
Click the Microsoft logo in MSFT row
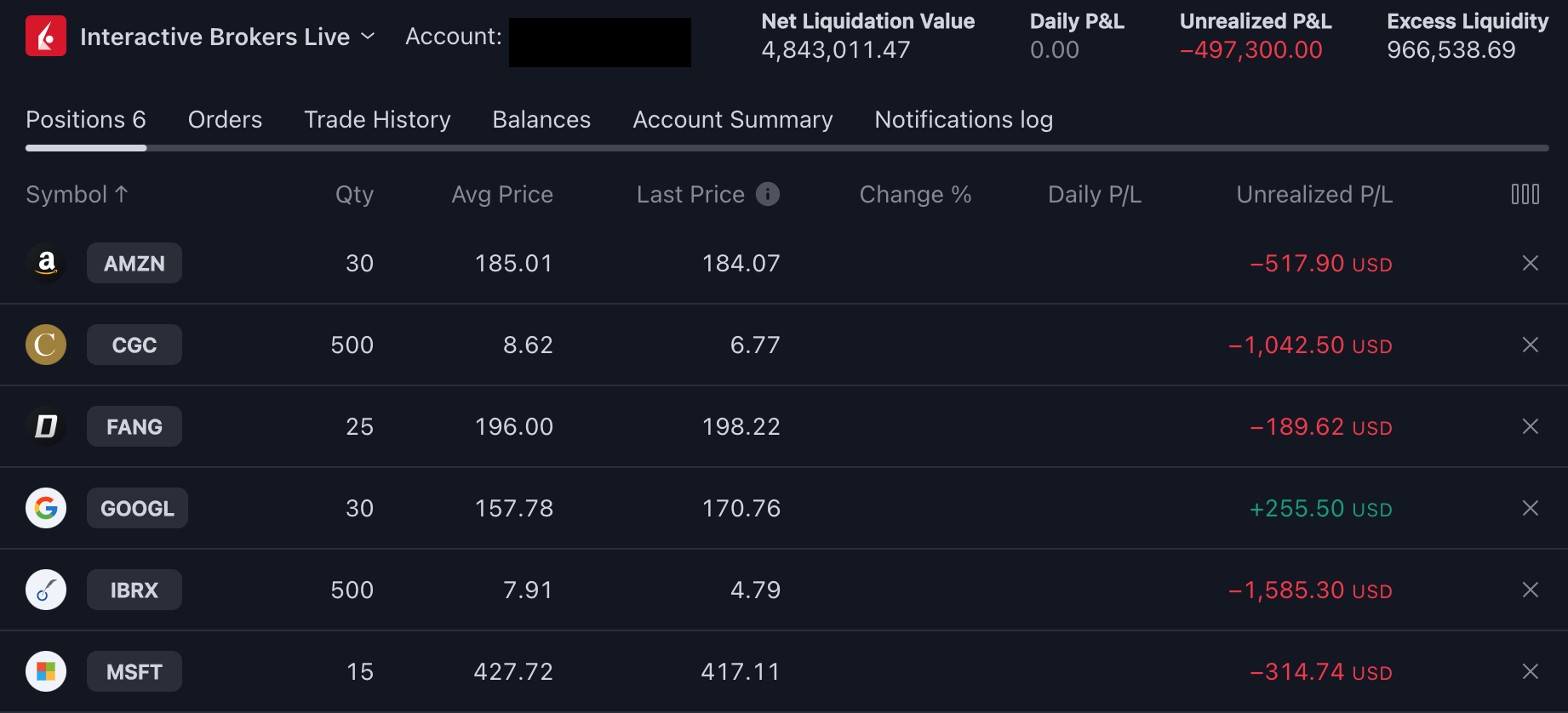click(46, 671)
